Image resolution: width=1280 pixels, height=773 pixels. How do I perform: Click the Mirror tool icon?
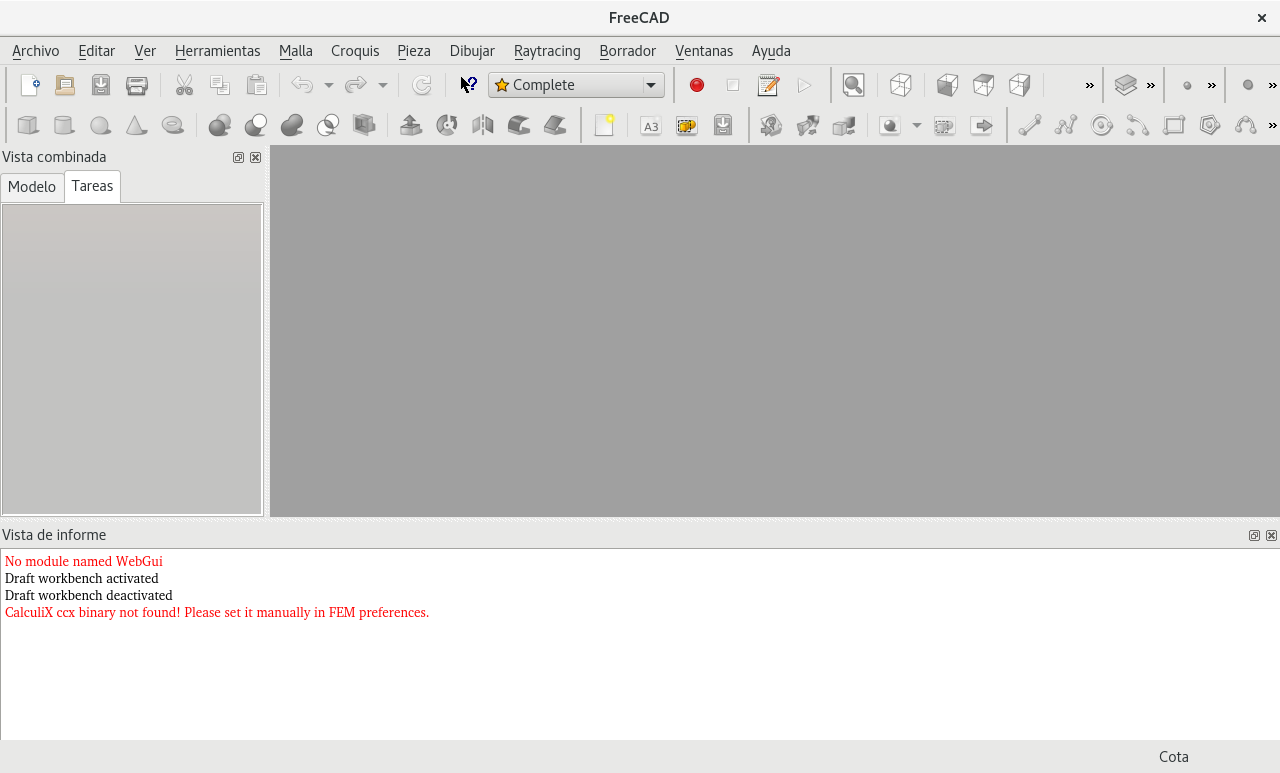pos(483,125)
